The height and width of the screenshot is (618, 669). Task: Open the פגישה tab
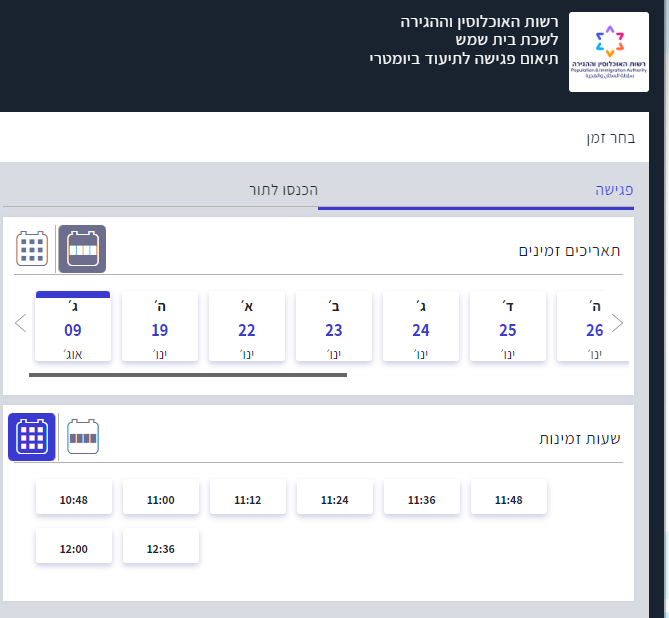[x=615, y=190]
